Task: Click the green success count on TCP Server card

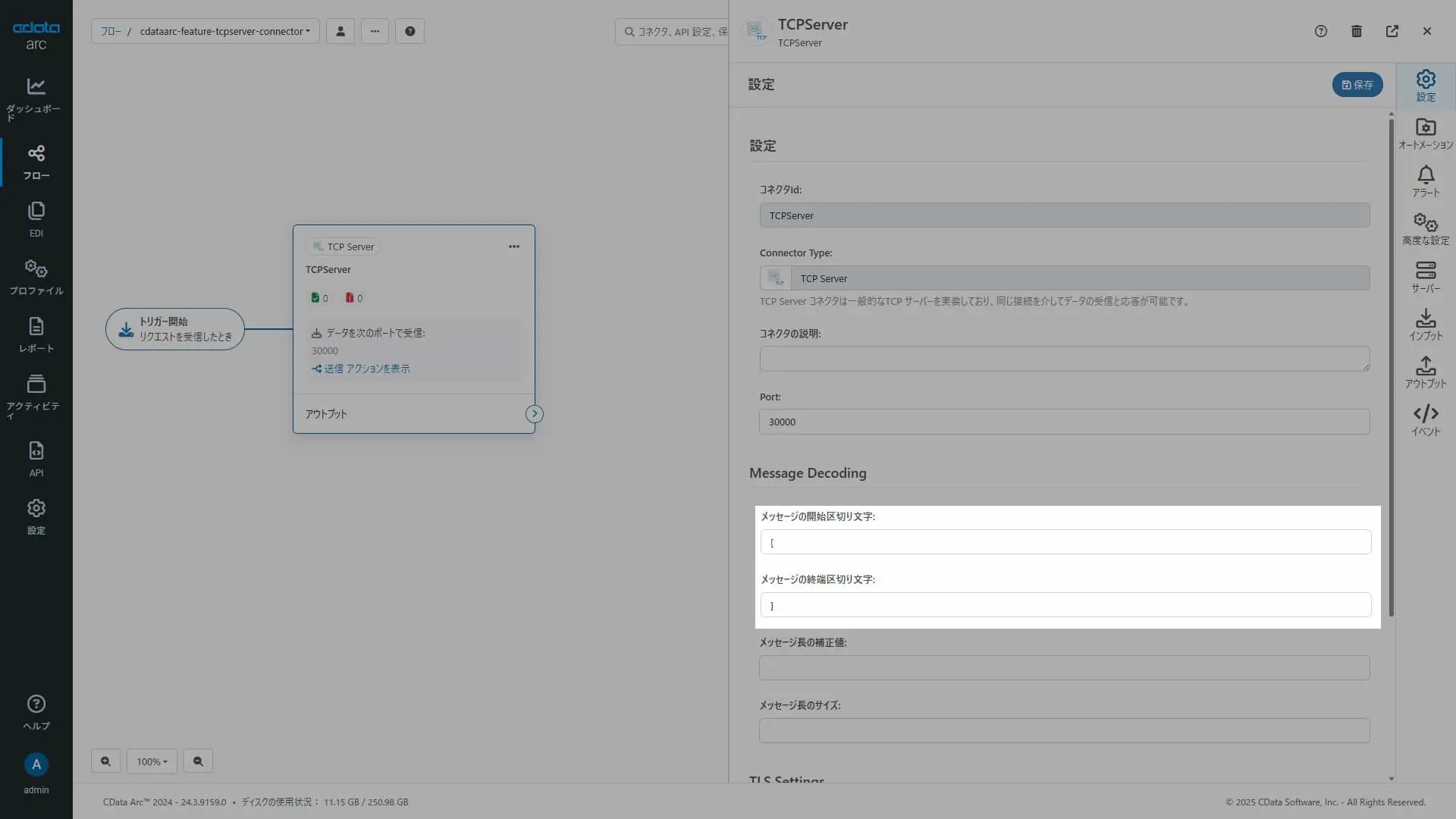Action: [319, 298]
